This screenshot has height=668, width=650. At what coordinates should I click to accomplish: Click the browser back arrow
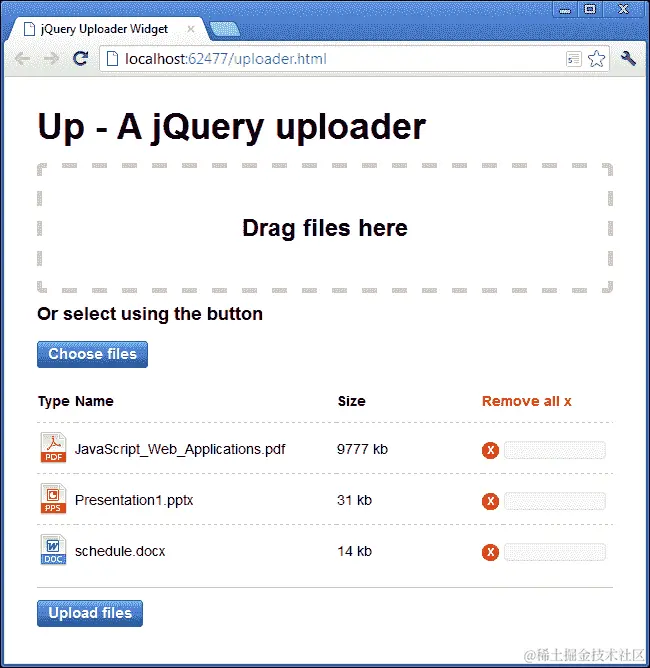tap(22, 58)
